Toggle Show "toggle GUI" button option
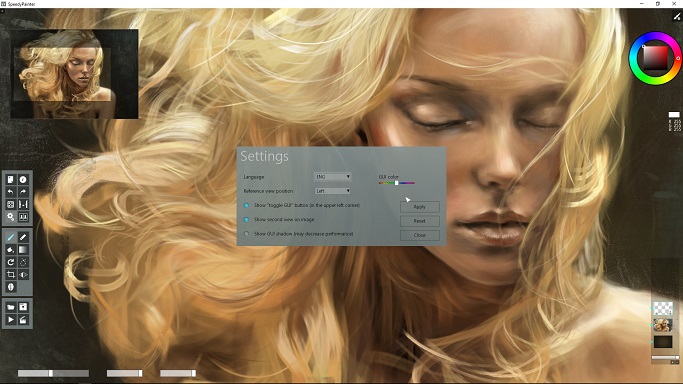This screenshot has width=683, height=384. 247,205
